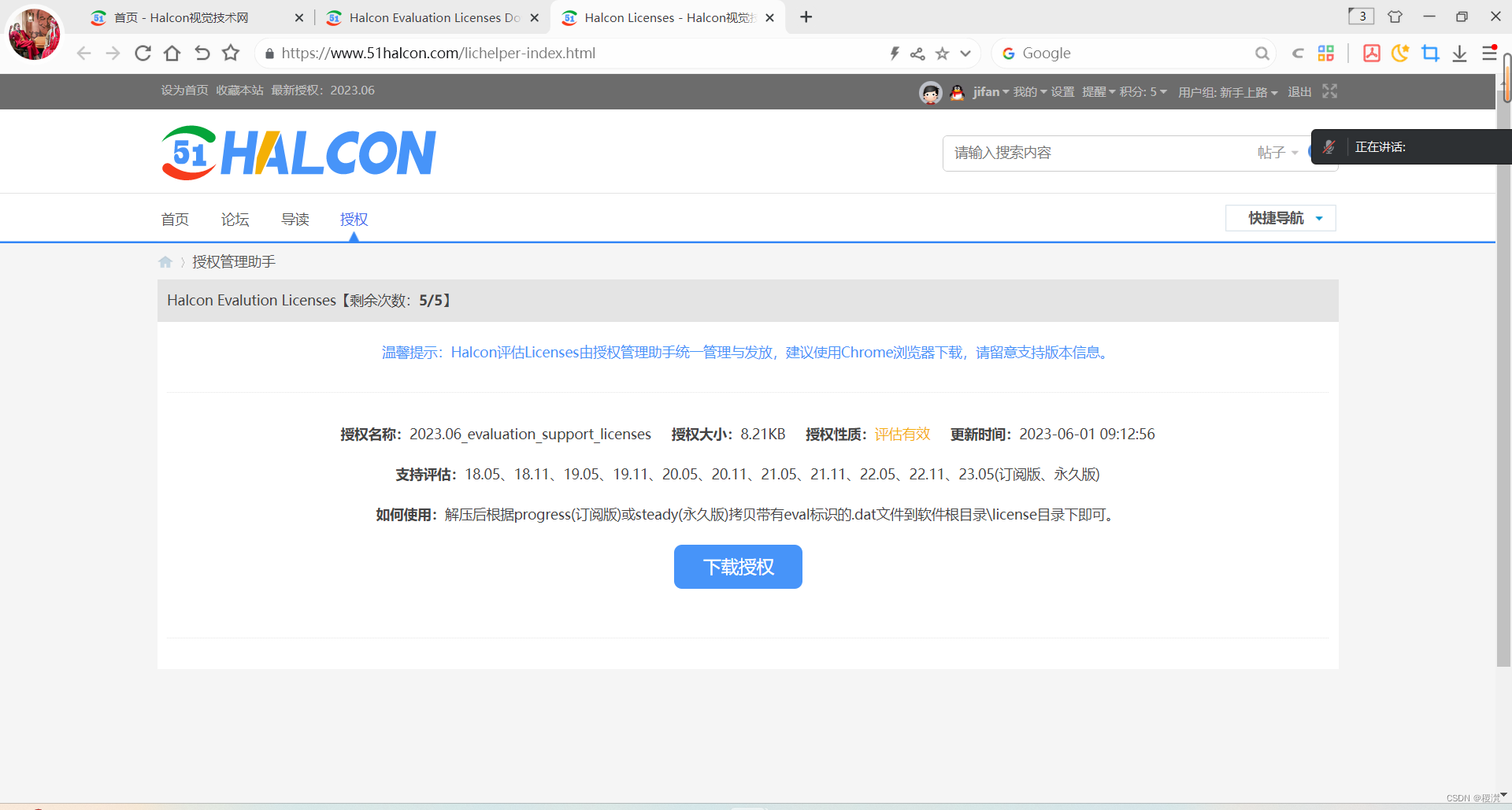
Task: Switch to 首页 - Halcon视觉技术网 tab
Action: pos(181,17)
